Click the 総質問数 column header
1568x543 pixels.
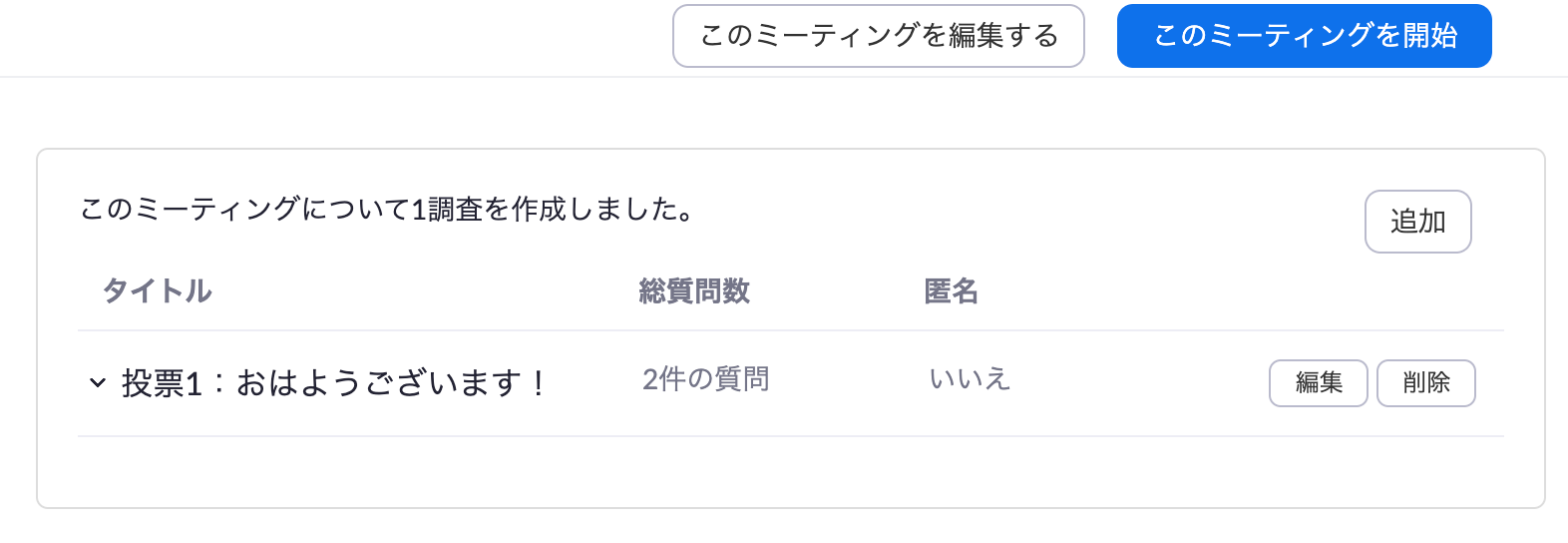click(x=694, y=290)
